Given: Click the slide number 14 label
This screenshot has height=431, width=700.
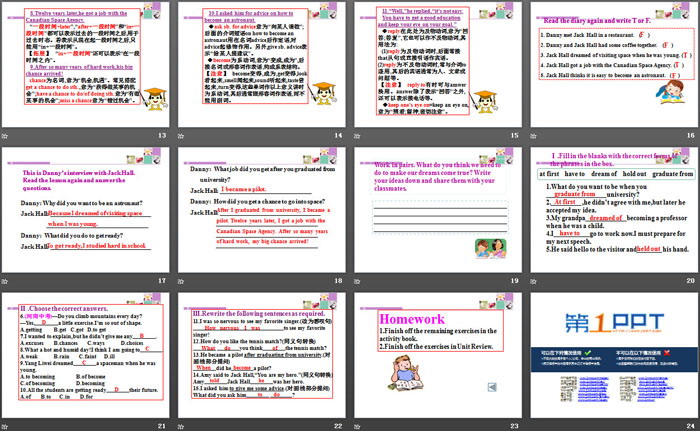Looking at the screenshot, I should (338, 135).
